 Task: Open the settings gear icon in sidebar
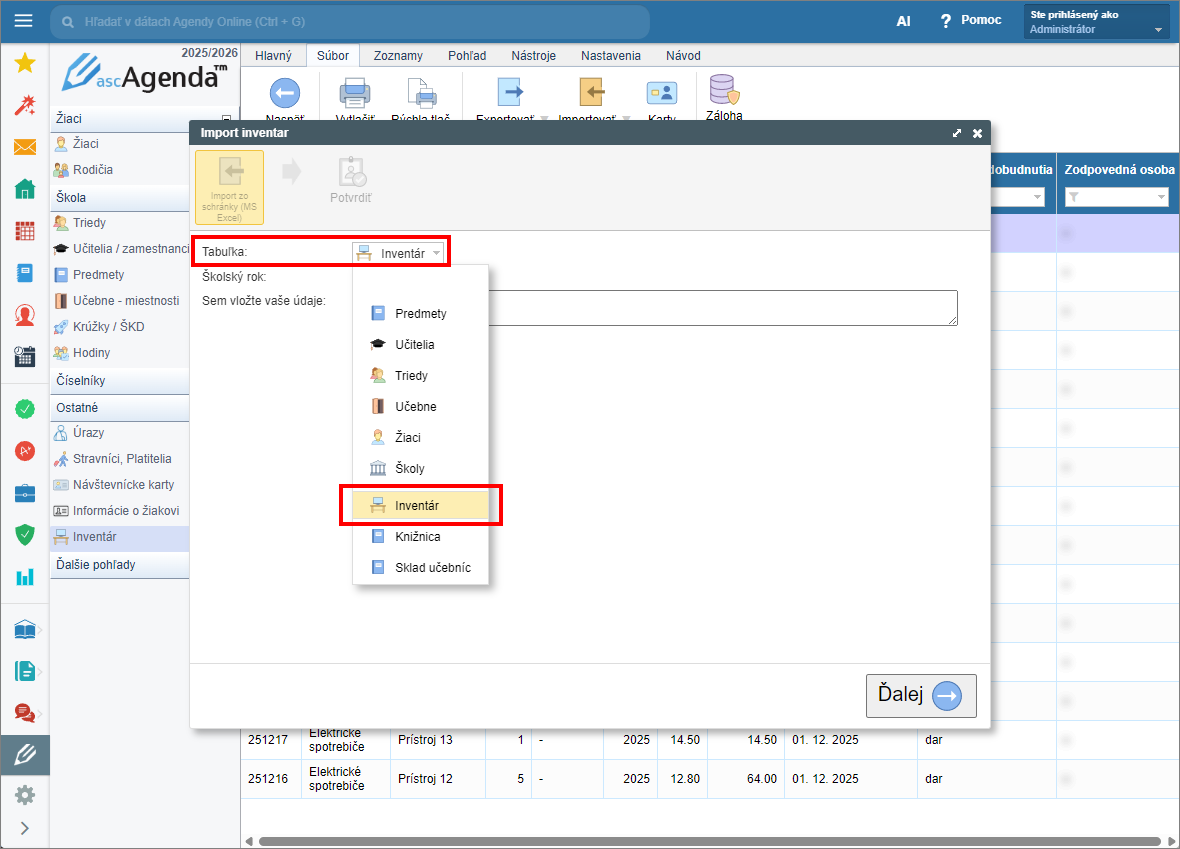pos(25,795)
